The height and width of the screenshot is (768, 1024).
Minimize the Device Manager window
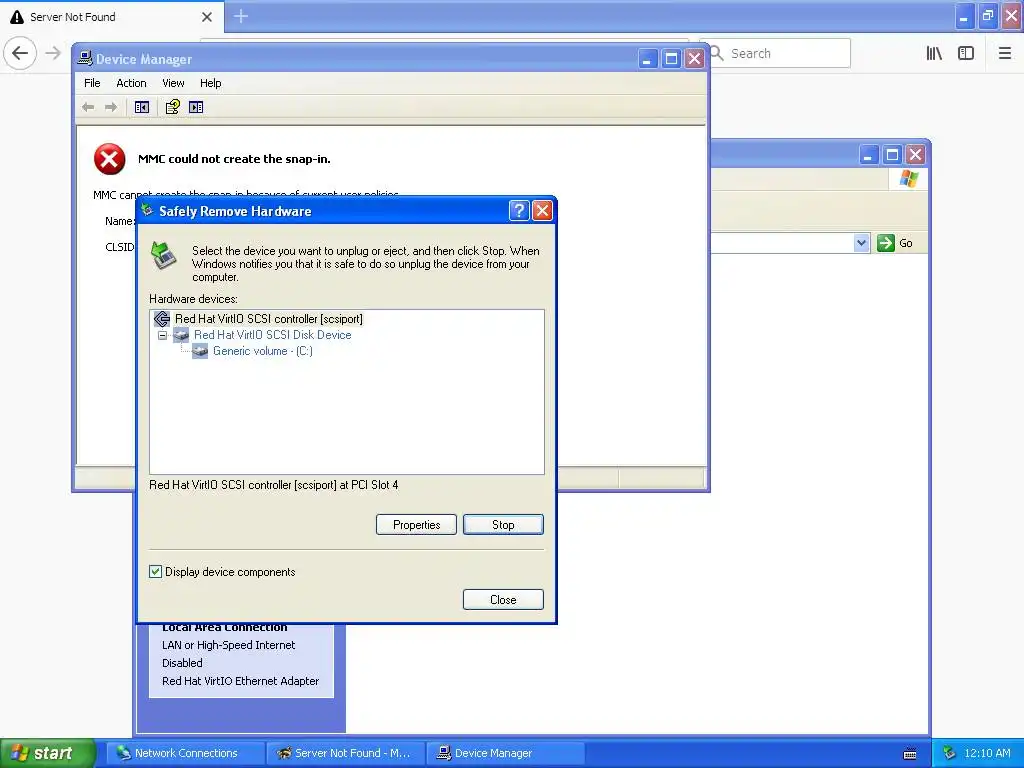click(647, 59)
